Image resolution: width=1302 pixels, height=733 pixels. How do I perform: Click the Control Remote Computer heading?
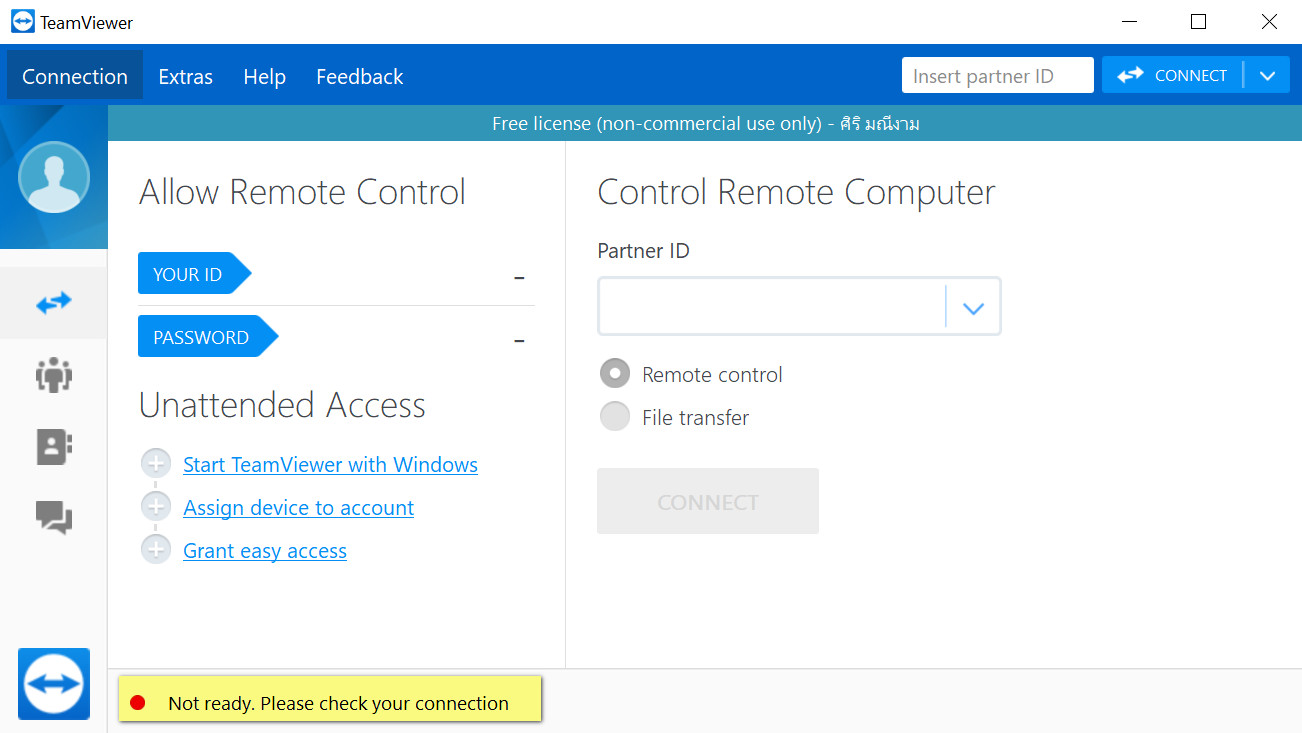[x=796, y=192]
